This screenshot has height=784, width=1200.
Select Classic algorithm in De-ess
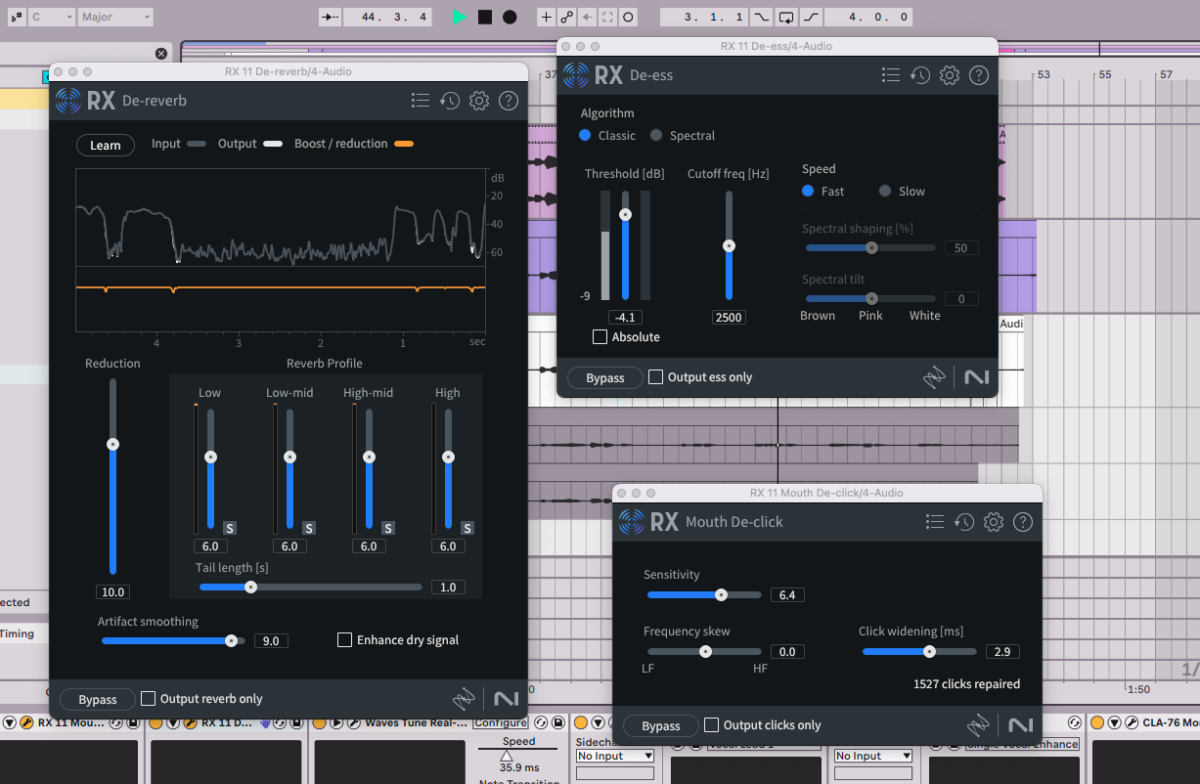coord(585,135)
